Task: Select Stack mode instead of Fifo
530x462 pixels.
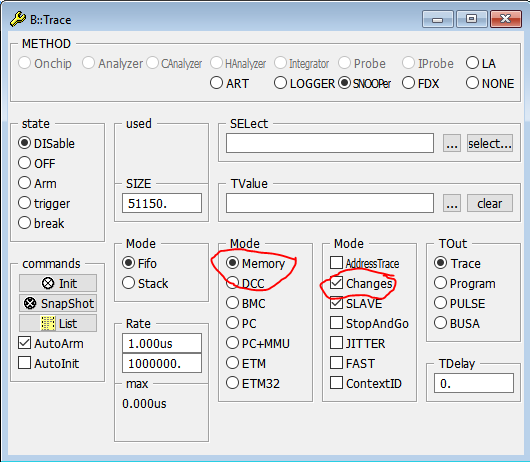Action: 128,283
